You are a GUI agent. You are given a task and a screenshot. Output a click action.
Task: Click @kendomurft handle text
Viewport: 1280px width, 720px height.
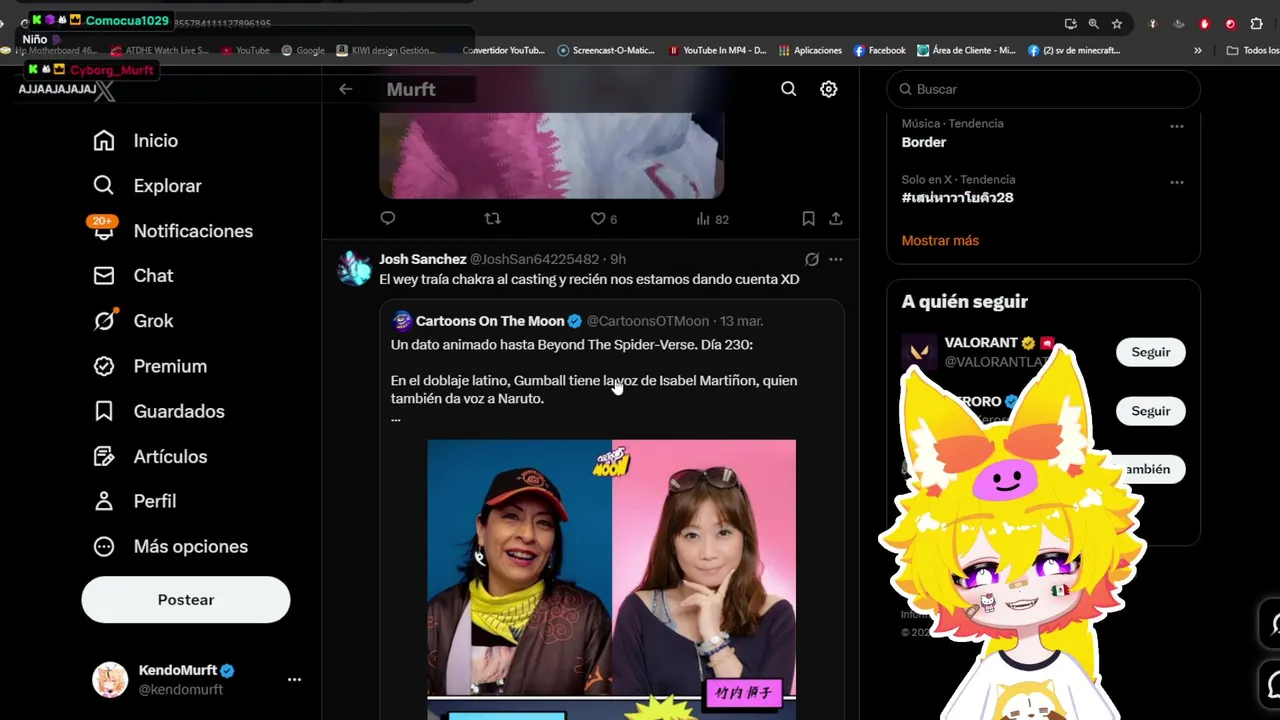(181, 689)
